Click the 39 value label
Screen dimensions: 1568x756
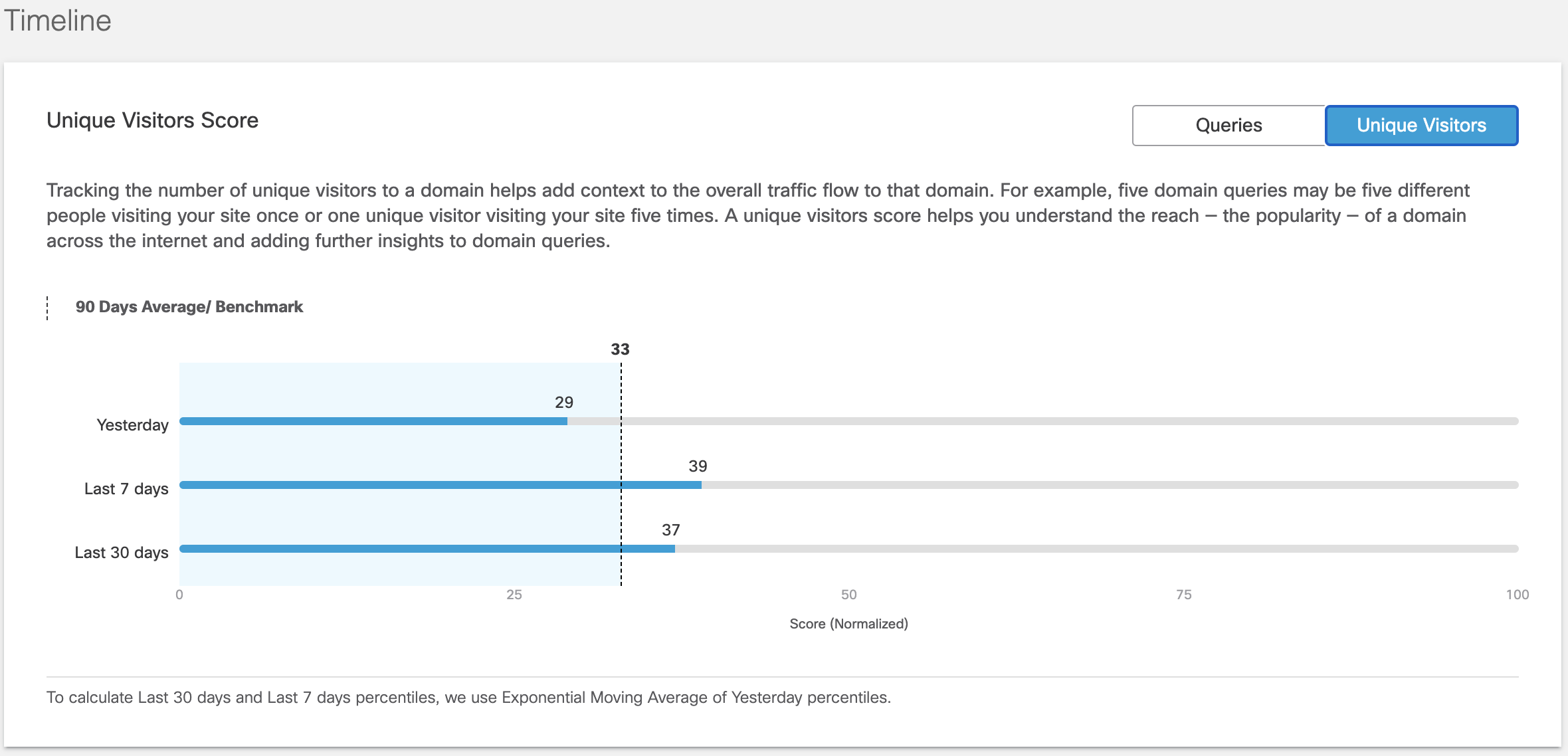point(698,466)
